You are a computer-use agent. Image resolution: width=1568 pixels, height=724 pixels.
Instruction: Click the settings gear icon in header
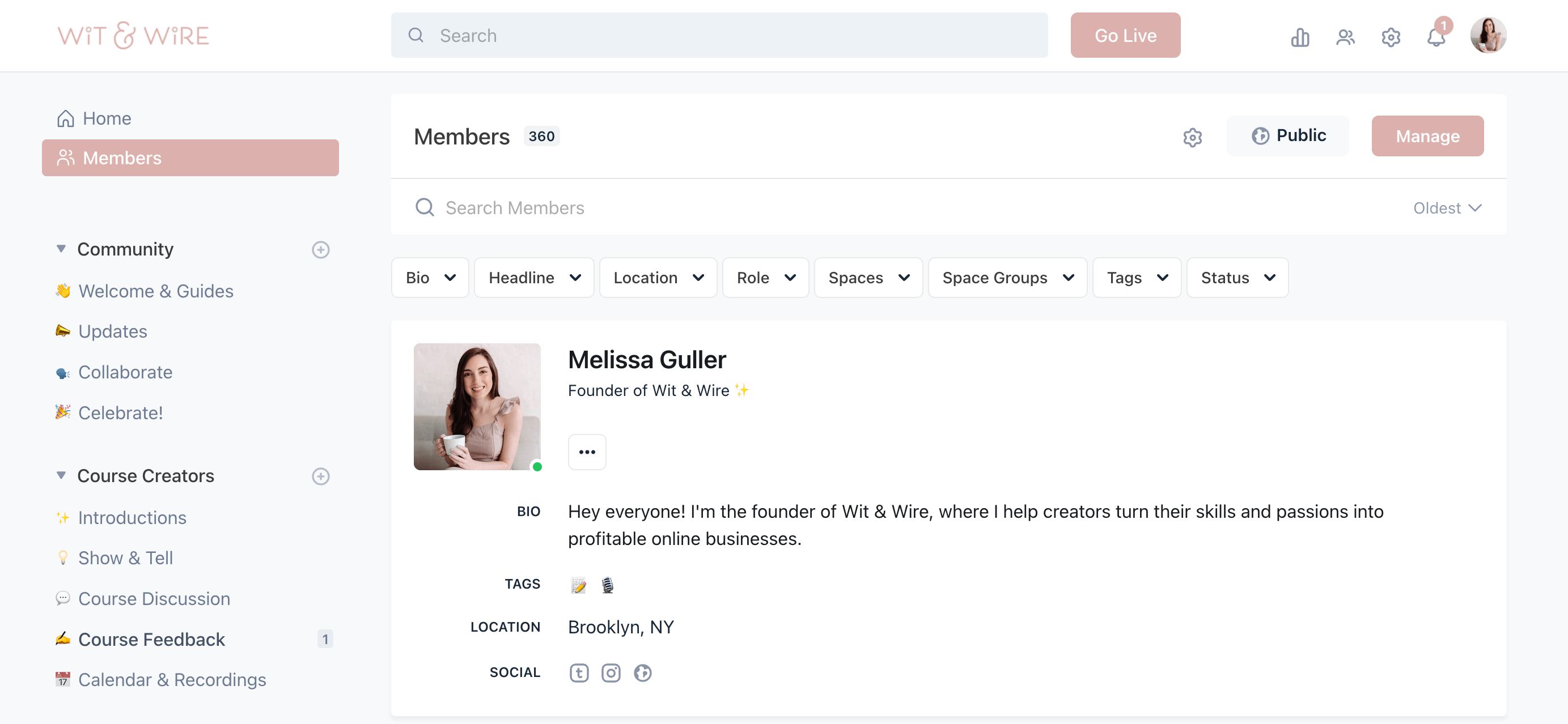point(1392,35)
